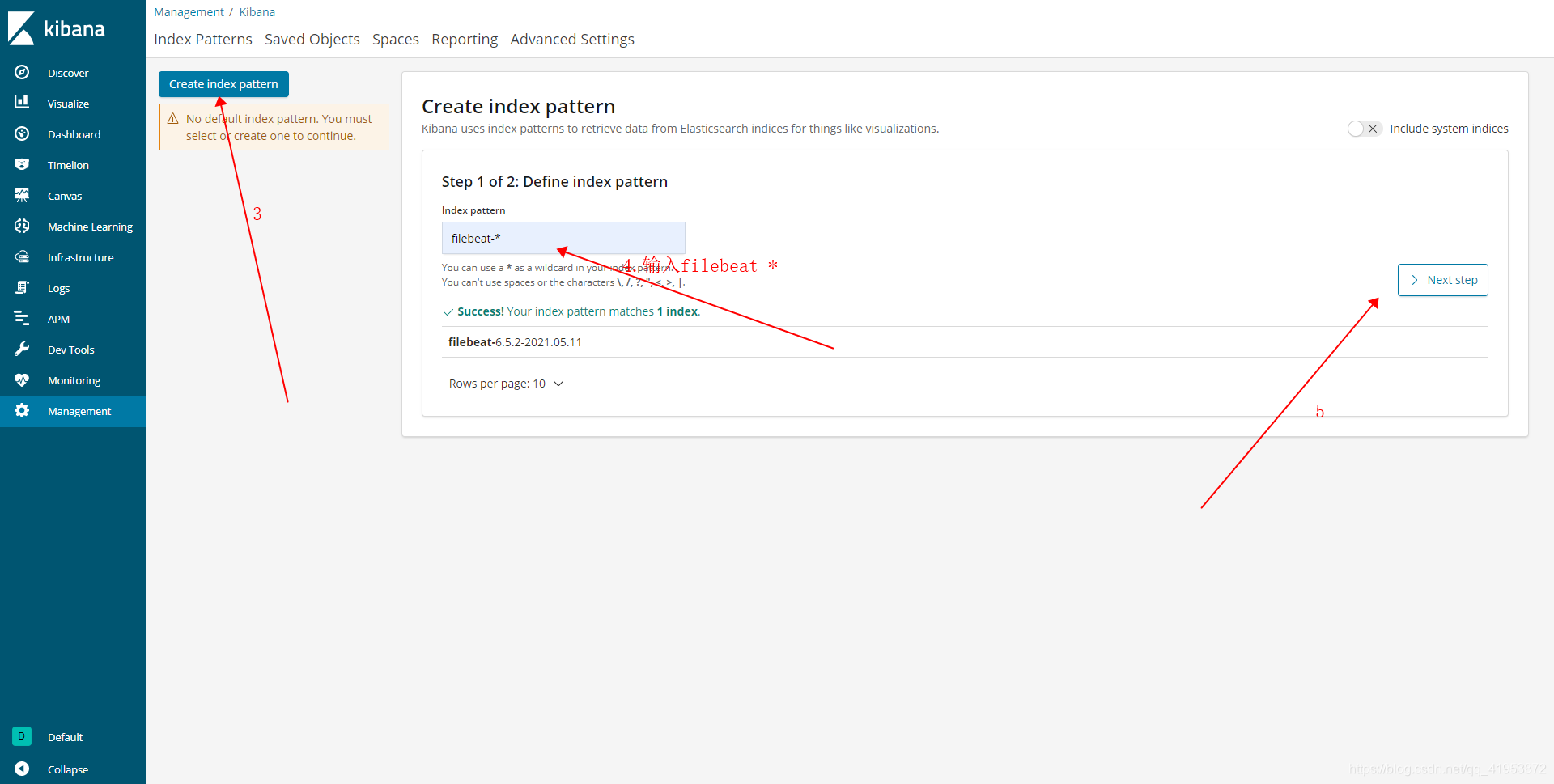The image size is (1554, 784).
Task: Switch to the Advanced Settings tab
Action: [x=572, y=40]
